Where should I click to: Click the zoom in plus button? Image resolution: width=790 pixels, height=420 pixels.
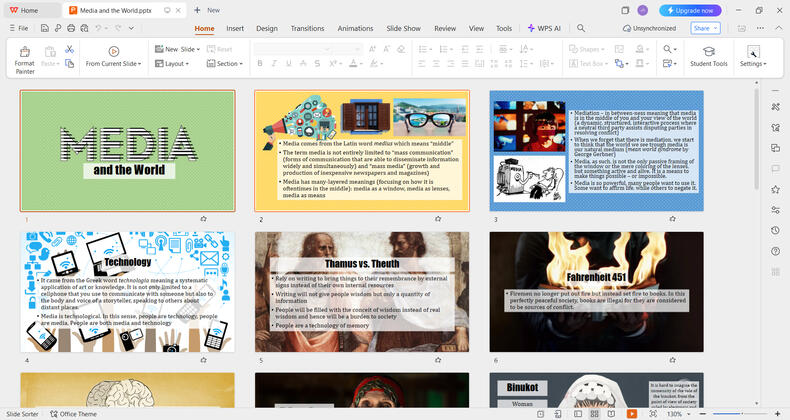(778, 414)
